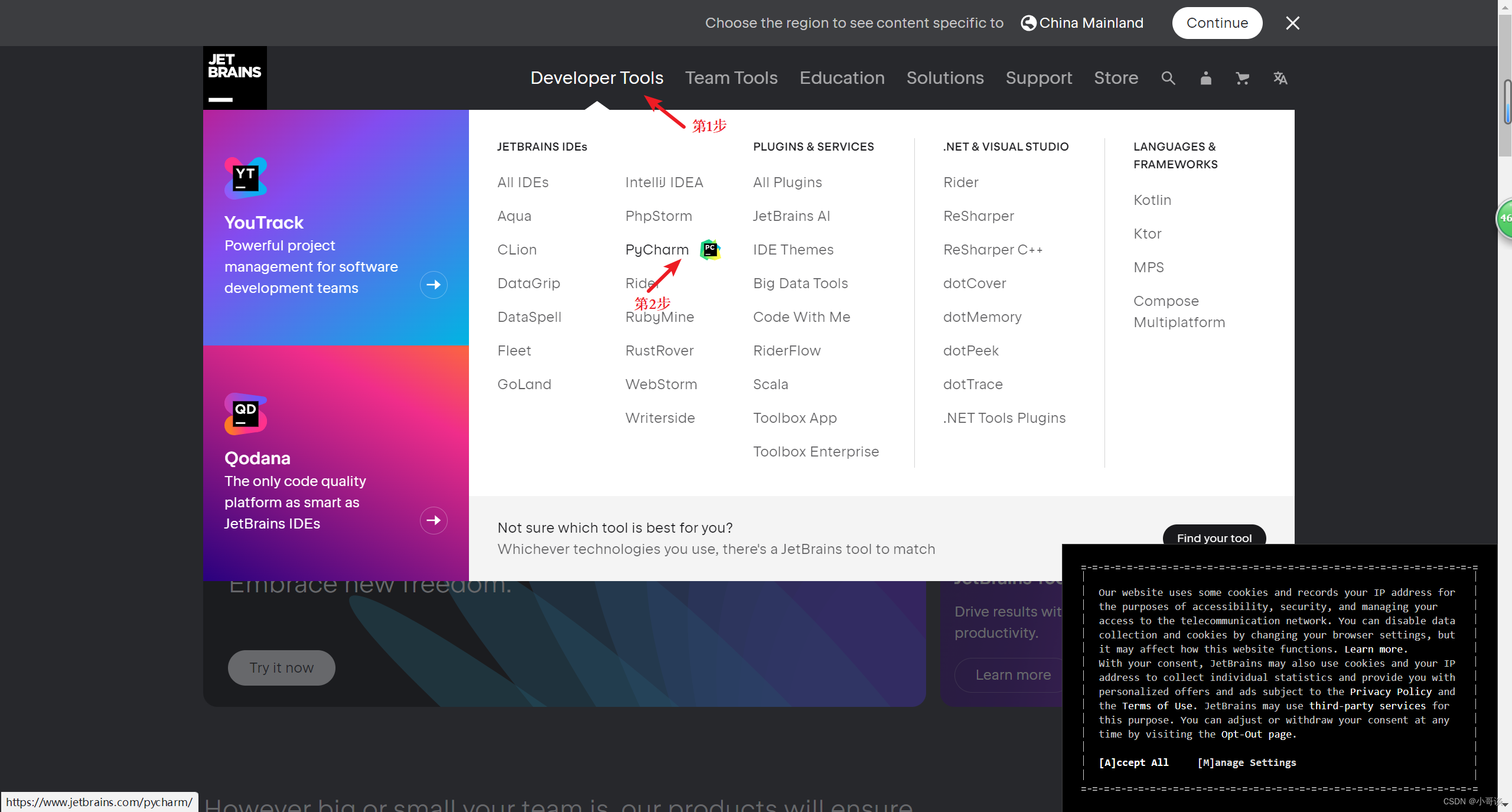Click the YouTrack logo icon
The image size is (1512, 812).
(246, 177)
